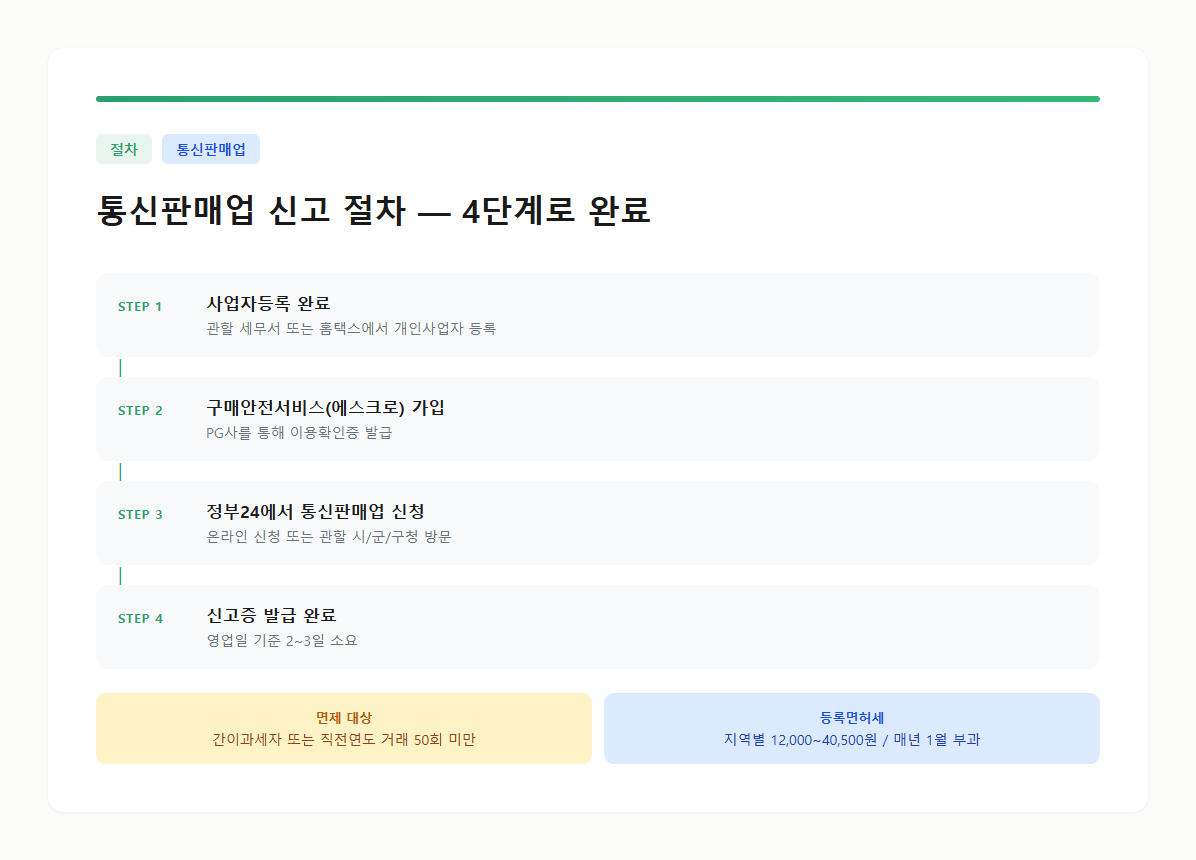Expand the connector below STEP 3
1196x860 pixels.
tap(120, 575)
